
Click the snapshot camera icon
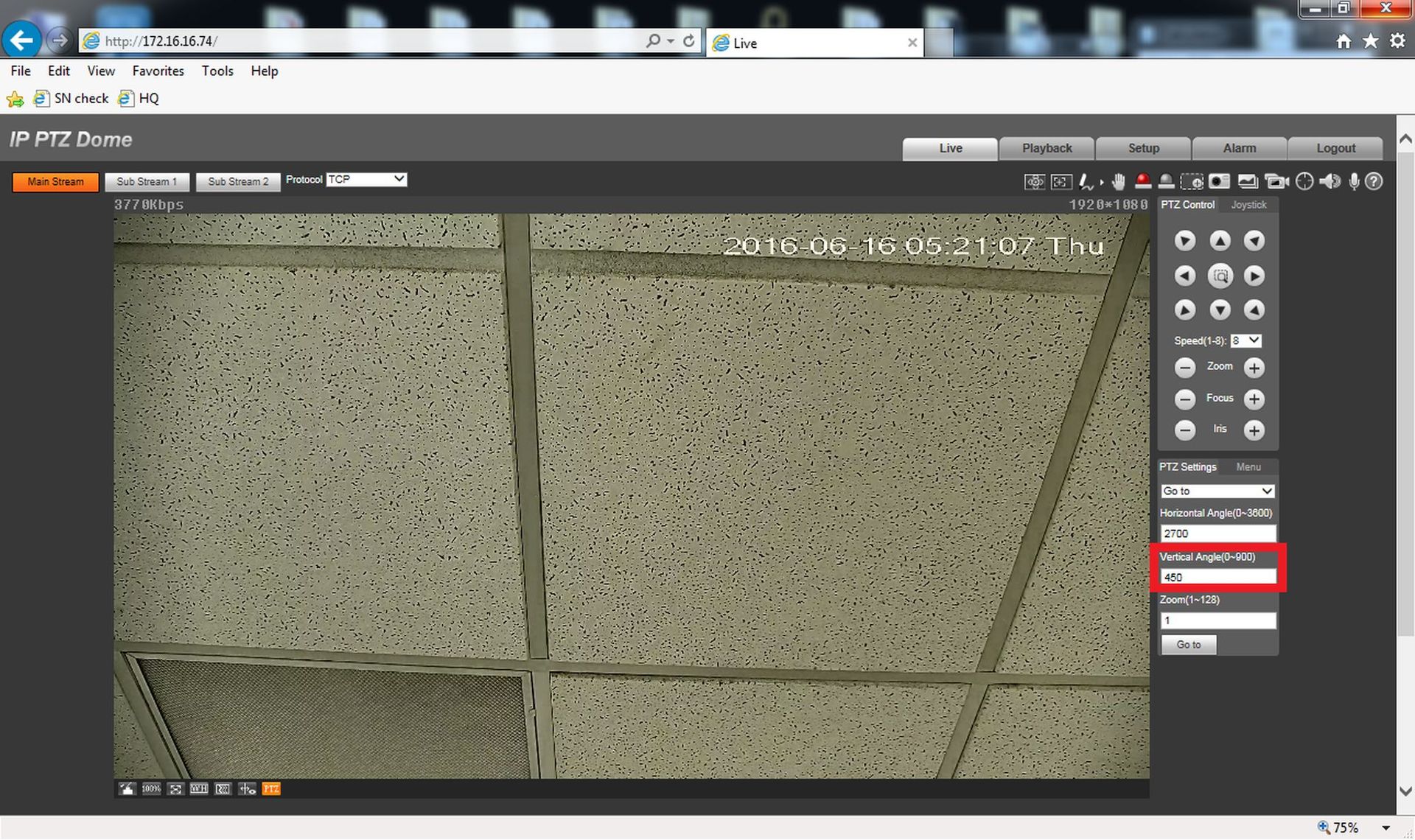(x=1218, y=181)
